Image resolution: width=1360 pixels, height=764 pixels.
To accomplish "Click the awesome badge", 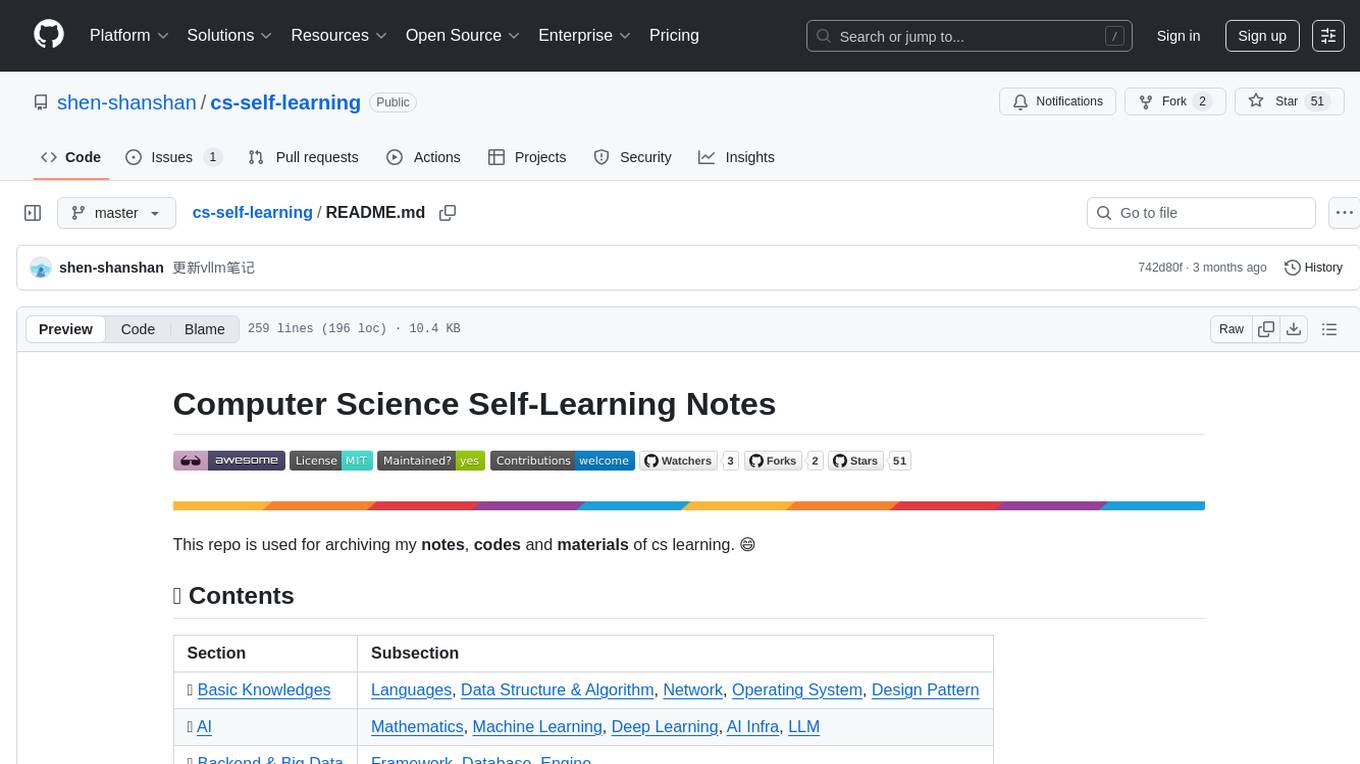I will tap(229, 461).
